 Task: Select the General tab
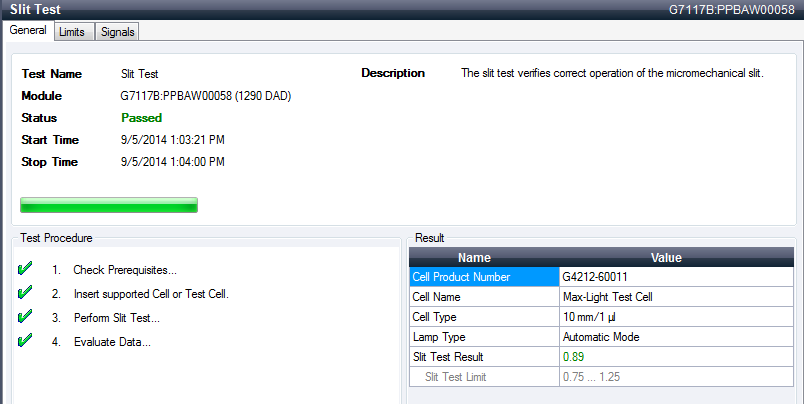tap(28, 31)
